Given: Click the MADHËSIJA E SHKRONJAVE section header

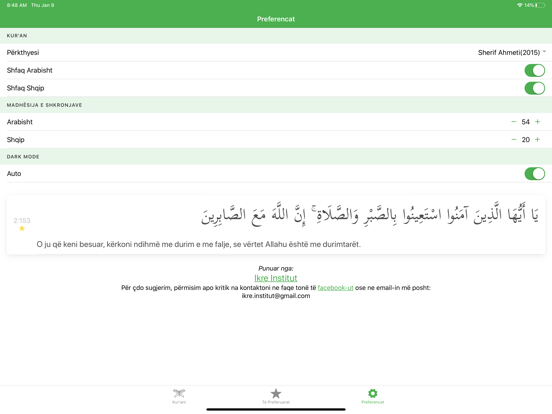Looking at the screenshot, I should 44,105.
